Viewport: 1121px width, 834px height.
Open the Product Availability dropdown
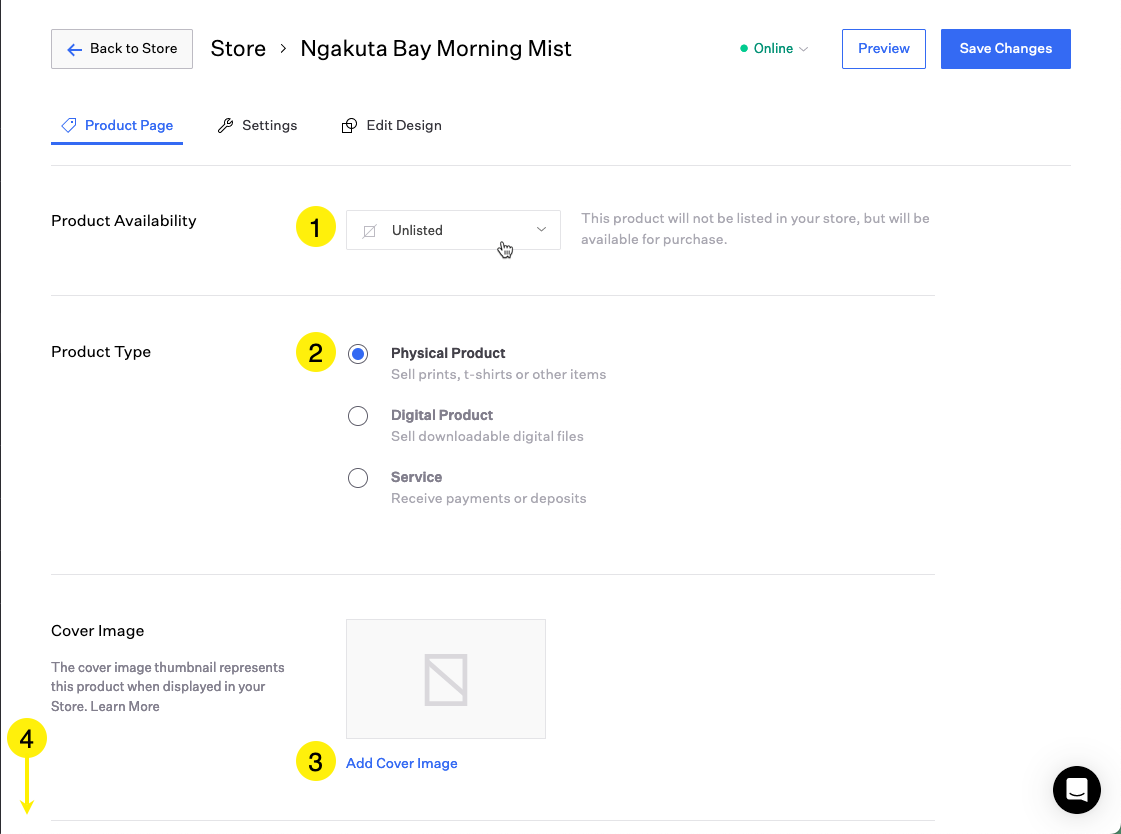tap(453, 230)
